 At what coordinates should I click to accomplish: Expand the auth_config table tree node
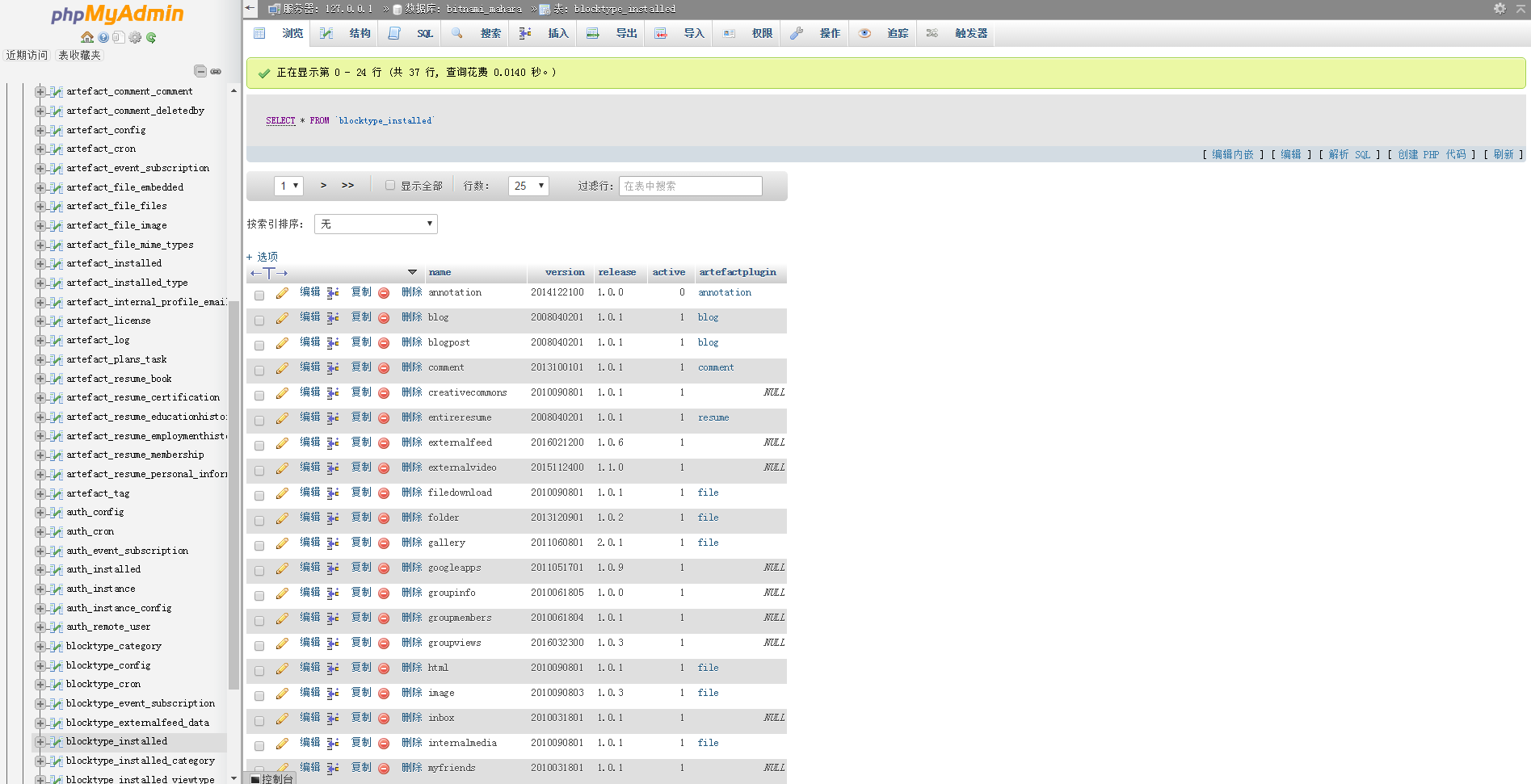pyautogui.click(x=40, y=512)
